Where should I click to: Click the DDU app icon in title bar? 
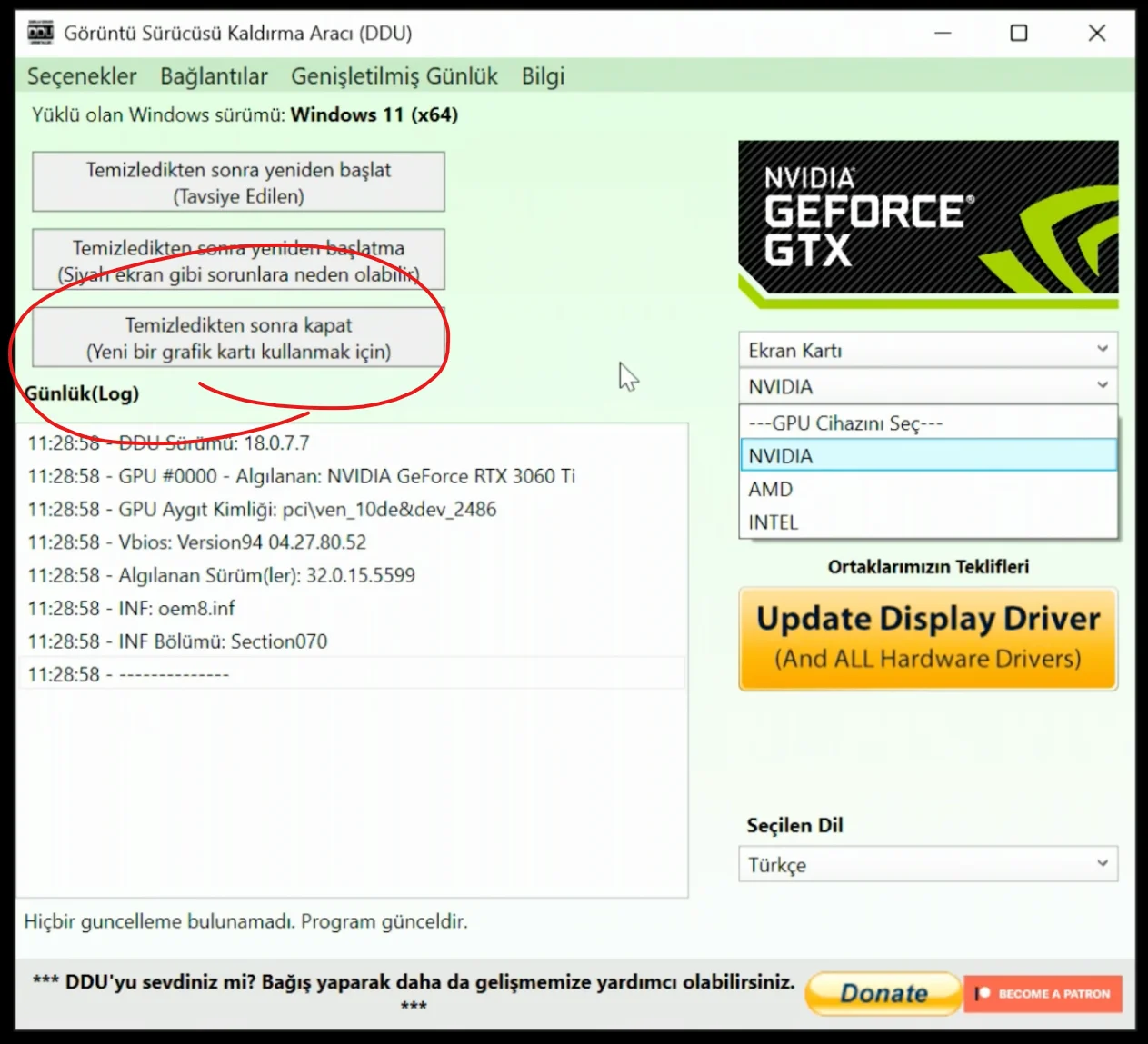click(40, 33)
